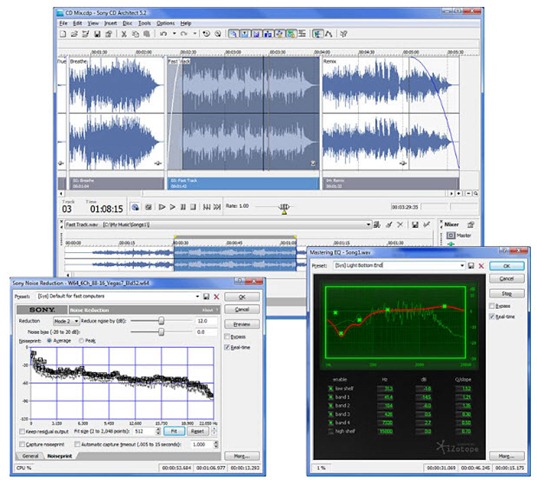Undo last action in CD Architect toolbar
The width and height of the screenshot is (537, 480).
163,34
